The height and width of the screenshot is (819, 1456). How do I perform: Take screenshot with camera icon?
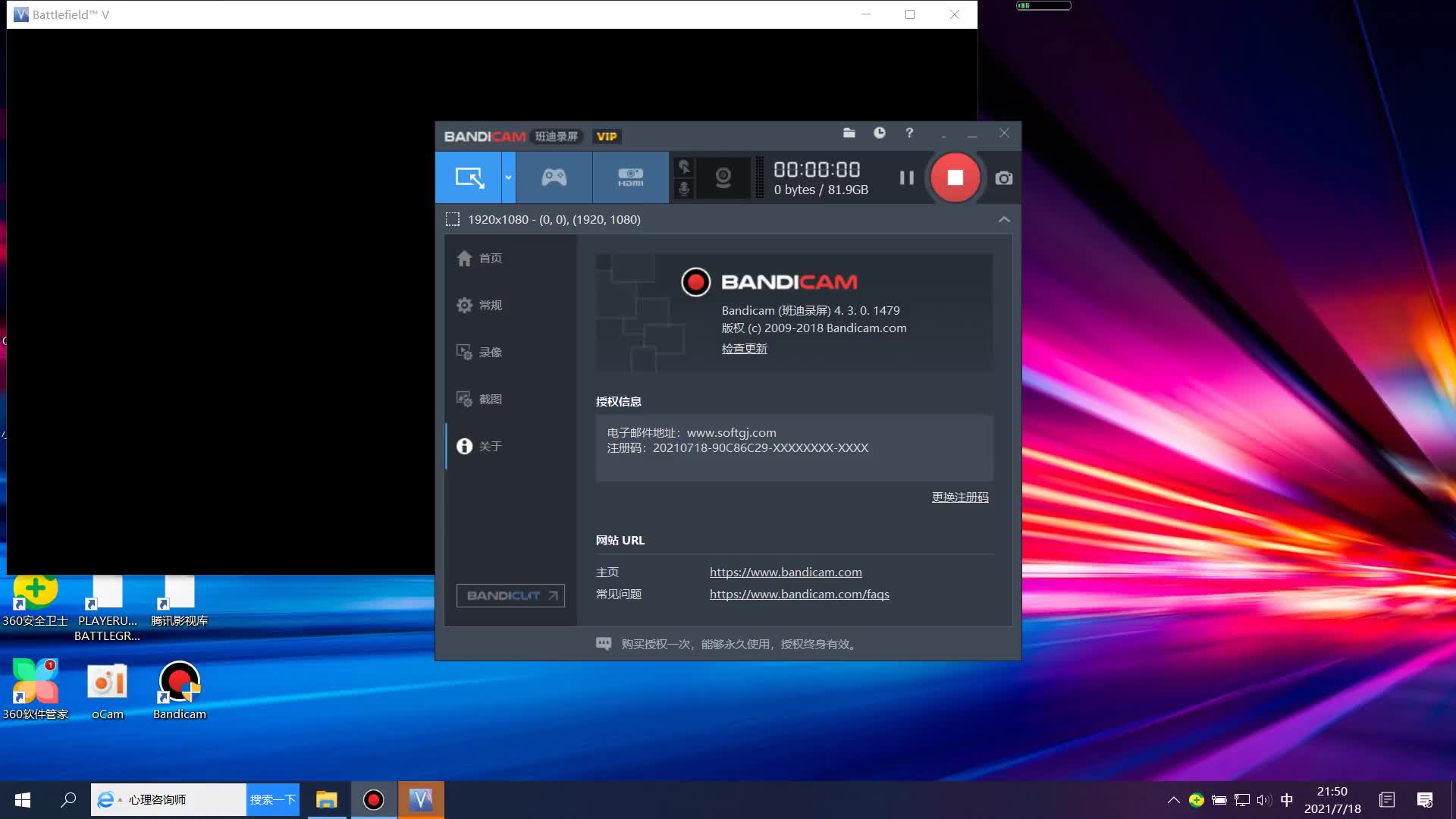[1003, 178]
